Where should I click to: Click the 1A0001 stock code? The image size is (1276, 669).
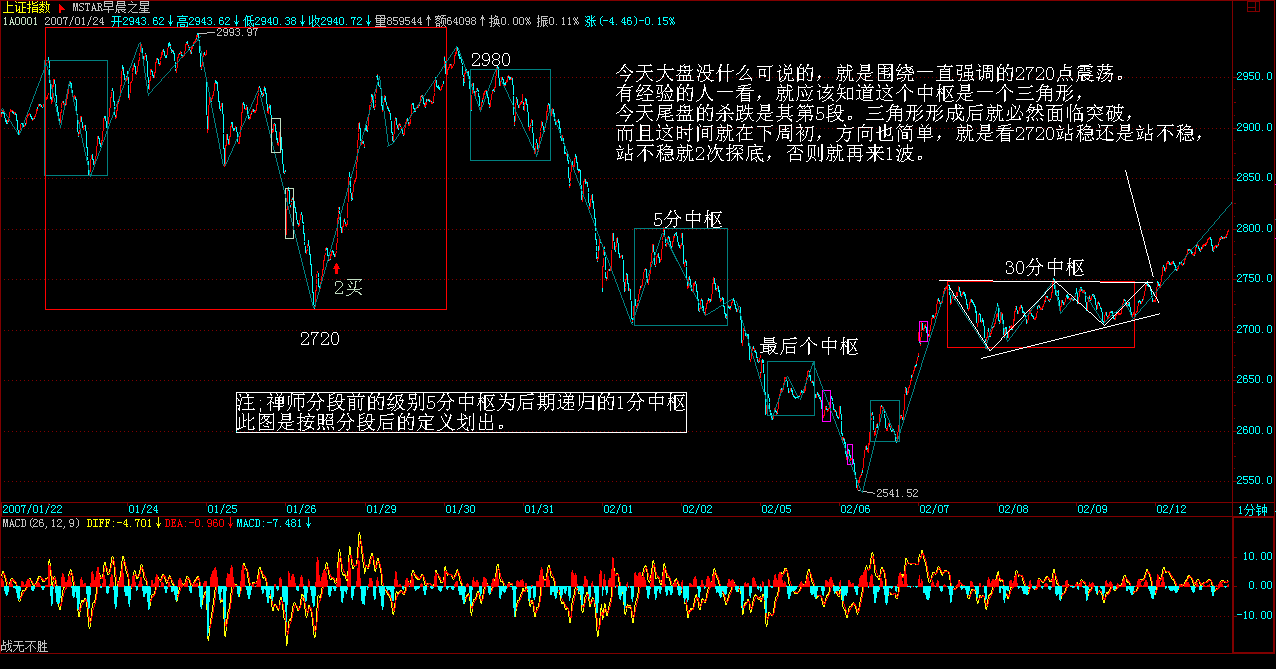20,21
